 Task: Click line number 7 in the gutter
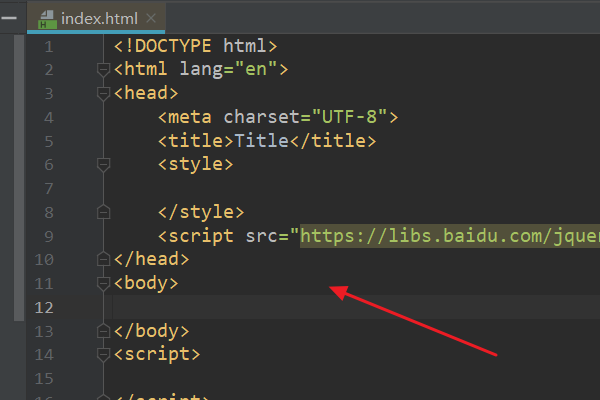pyautogui.click(x=49, y=189)
